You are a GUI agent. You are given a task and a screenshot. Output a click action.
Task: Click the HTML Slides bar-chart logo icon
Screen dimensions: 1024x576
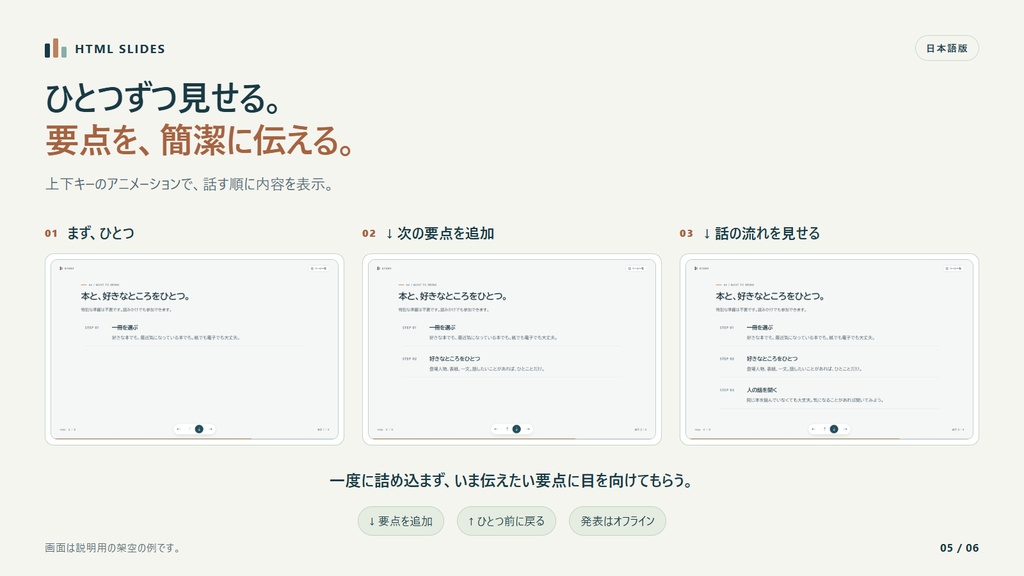[56, 48]
